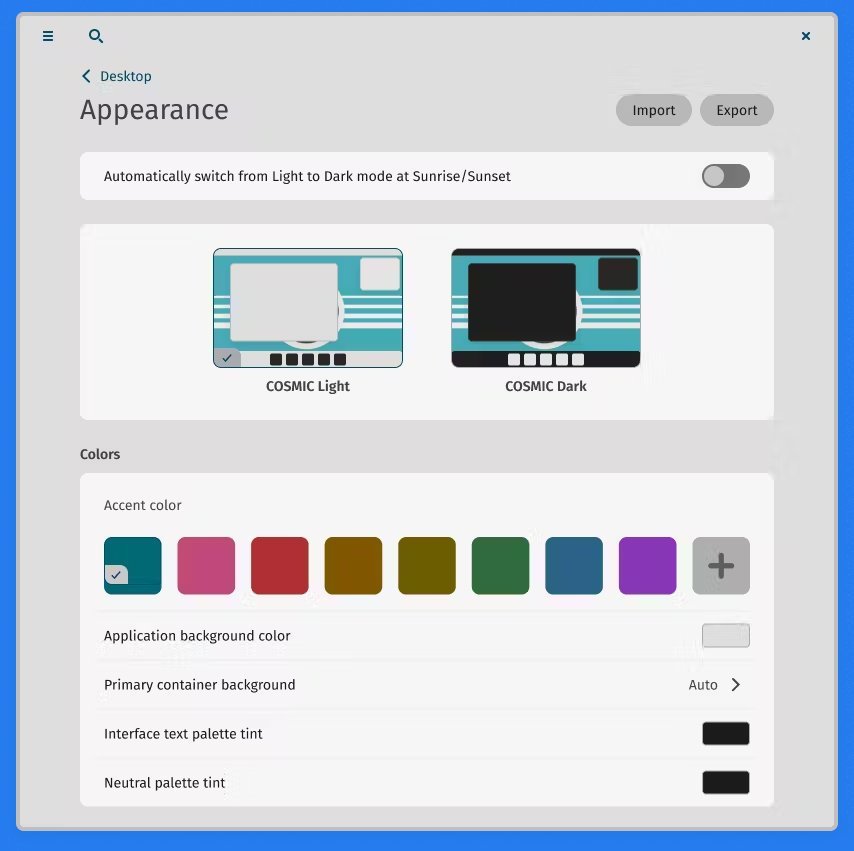This screenshot has height=851, width=854.
Task: Click the Appearance page title
Action: 154,110
